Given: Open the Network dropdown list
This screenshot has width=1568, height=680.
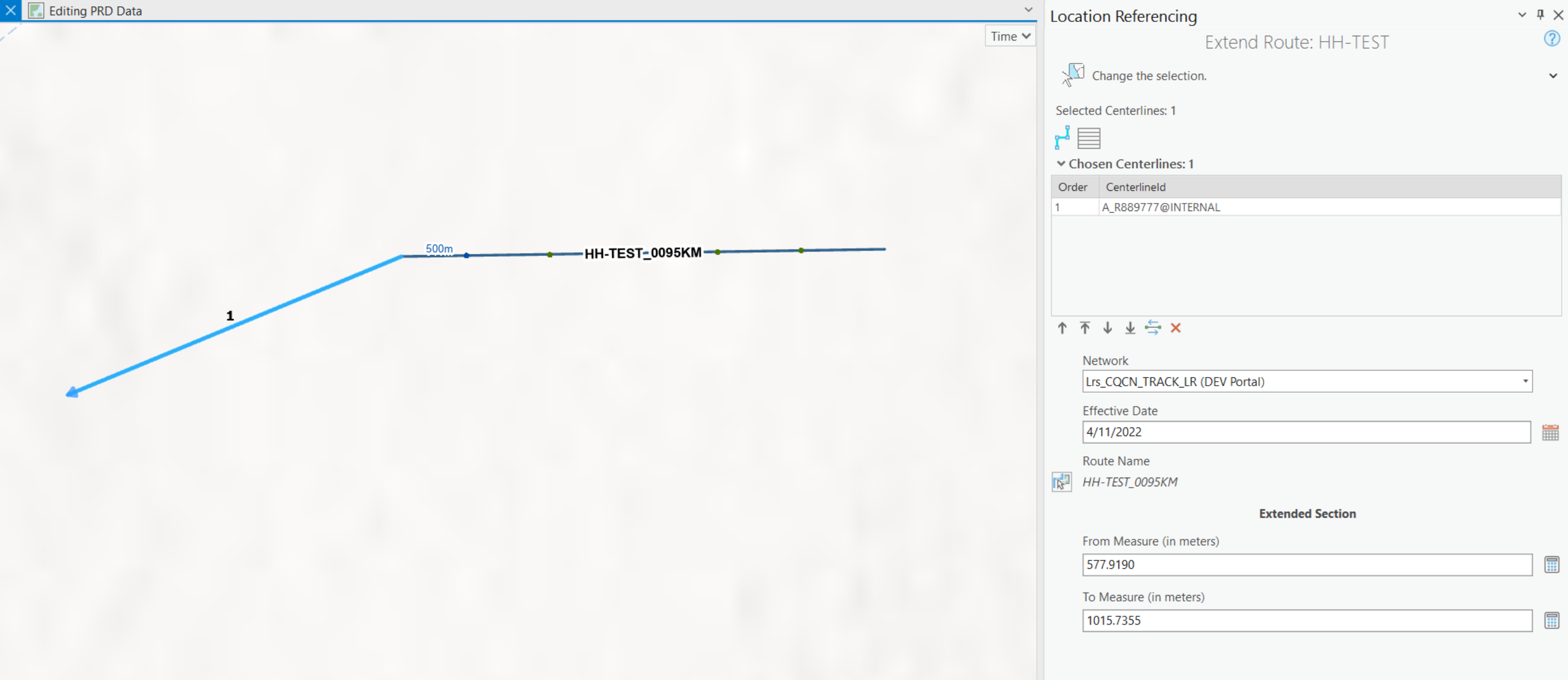Looking at the screenshot, I should (x=1525, y=382).
